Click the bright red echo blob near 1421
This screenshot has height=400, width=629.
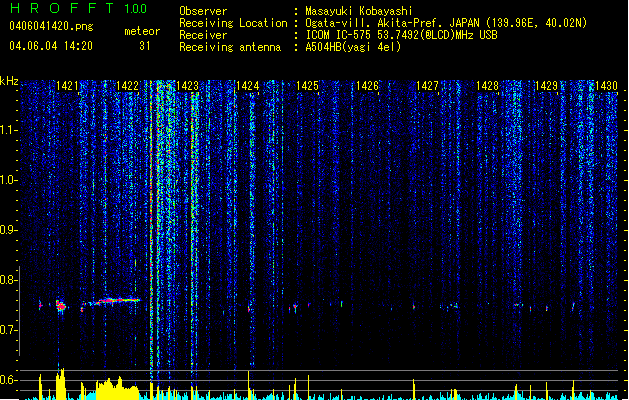click(x=61, y=306)
